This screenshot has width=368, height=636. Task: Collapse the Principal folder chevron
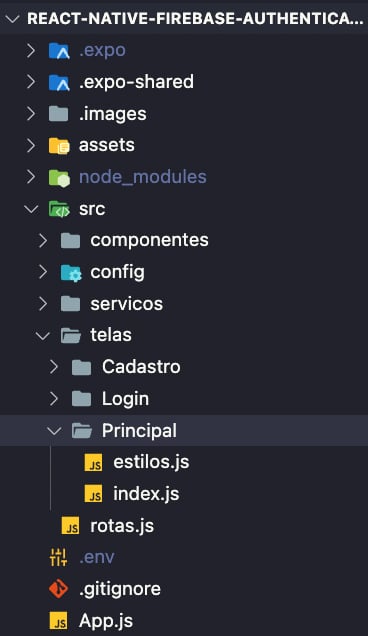point(54,431)
